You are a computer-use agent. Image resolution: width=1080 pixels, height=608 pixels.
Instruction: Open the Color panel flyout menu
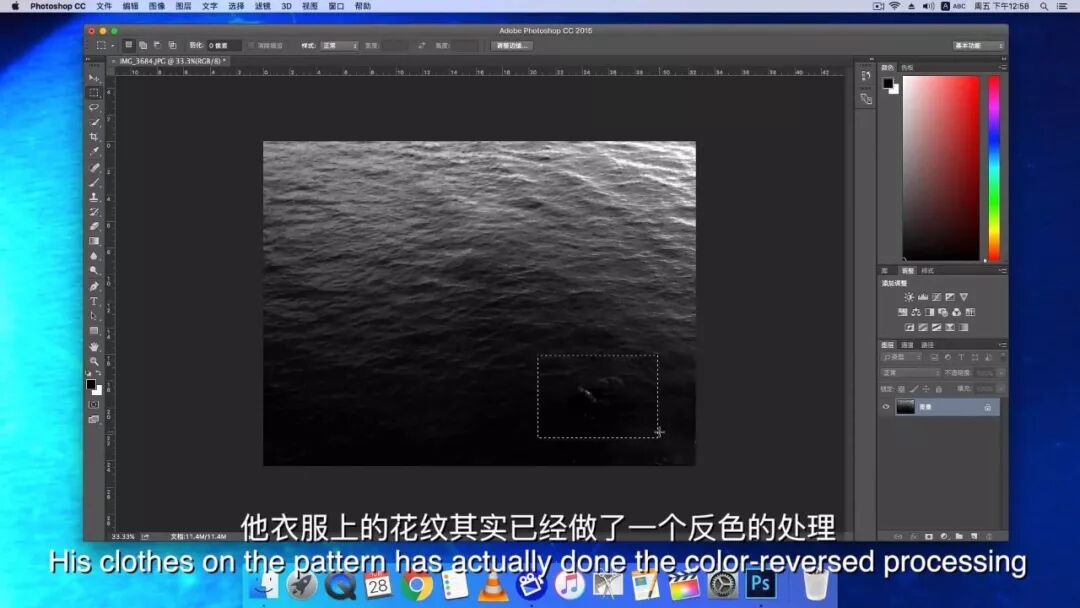pos(1003,67)
